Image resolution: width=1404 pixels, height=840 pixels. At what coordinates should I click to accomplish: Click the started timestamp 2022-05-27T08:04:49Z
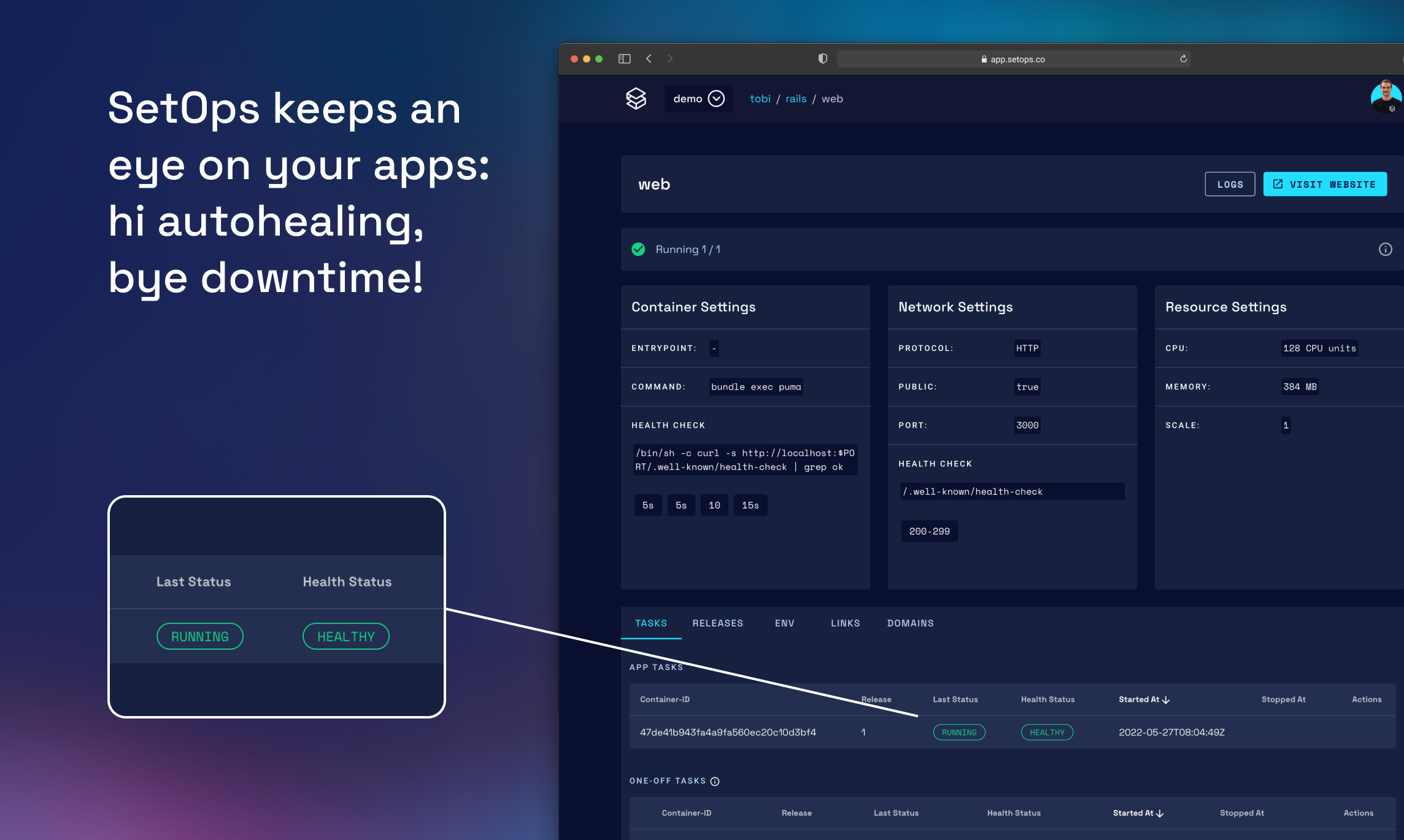click(1171, 732)
